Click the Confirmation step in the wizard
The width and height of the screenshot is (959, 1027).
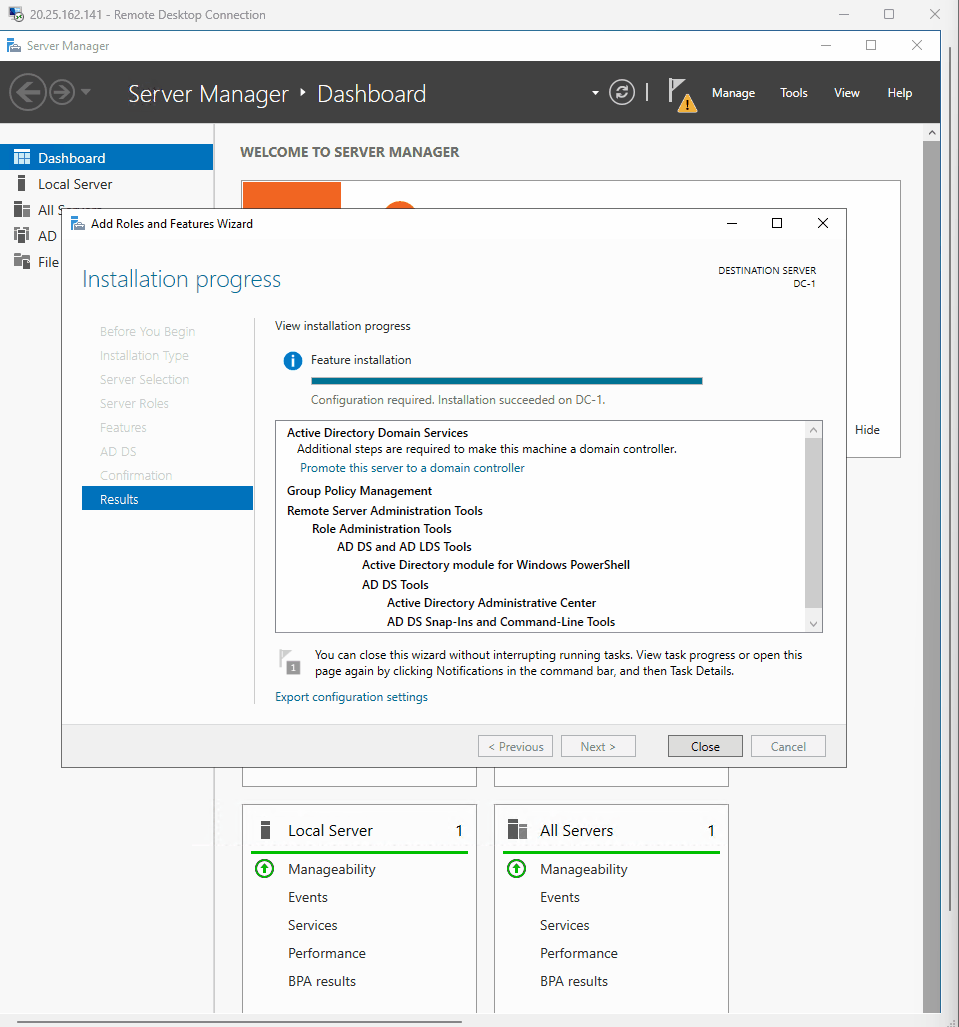(x=136, y=476)
